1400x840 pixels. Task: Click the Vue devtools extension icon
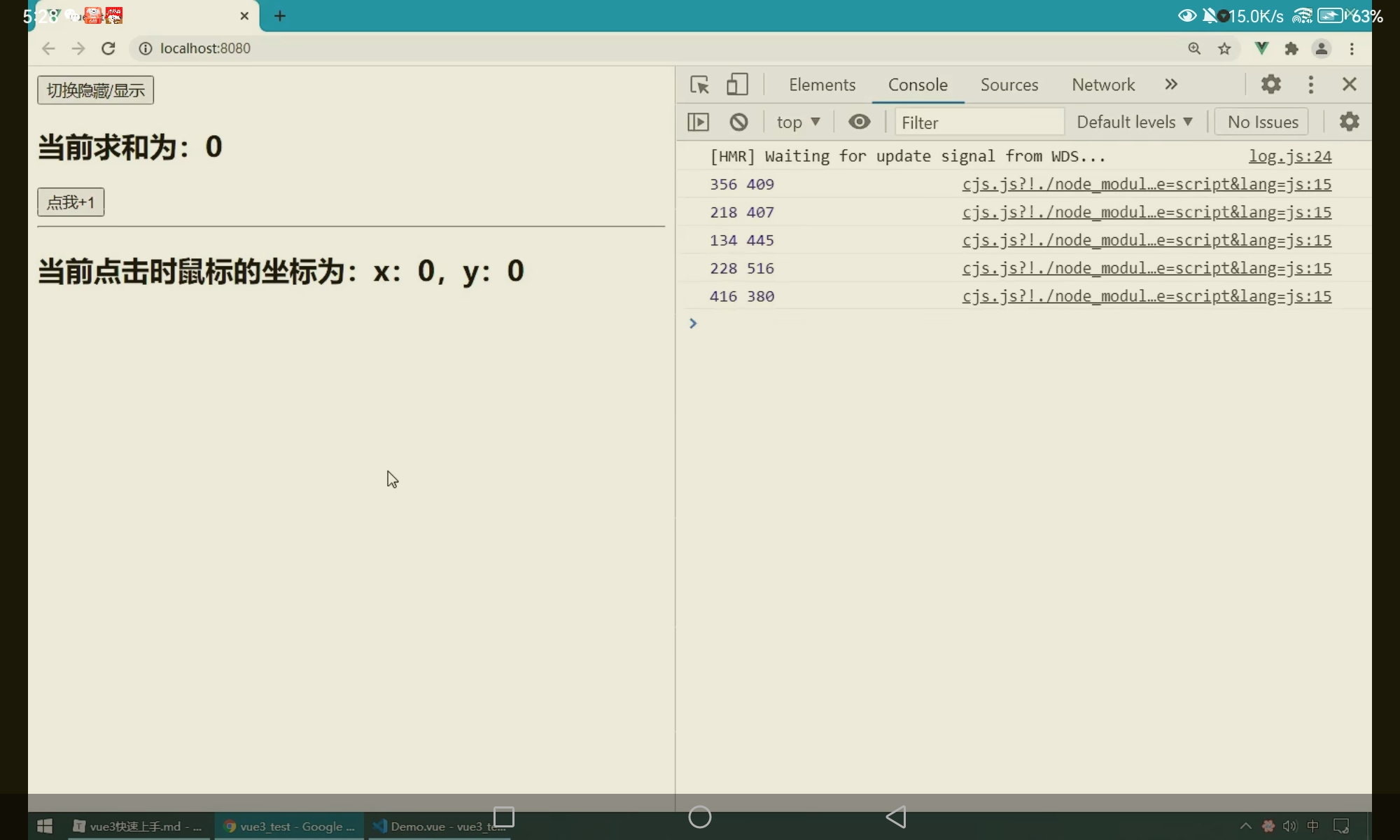click(1261, 48)
